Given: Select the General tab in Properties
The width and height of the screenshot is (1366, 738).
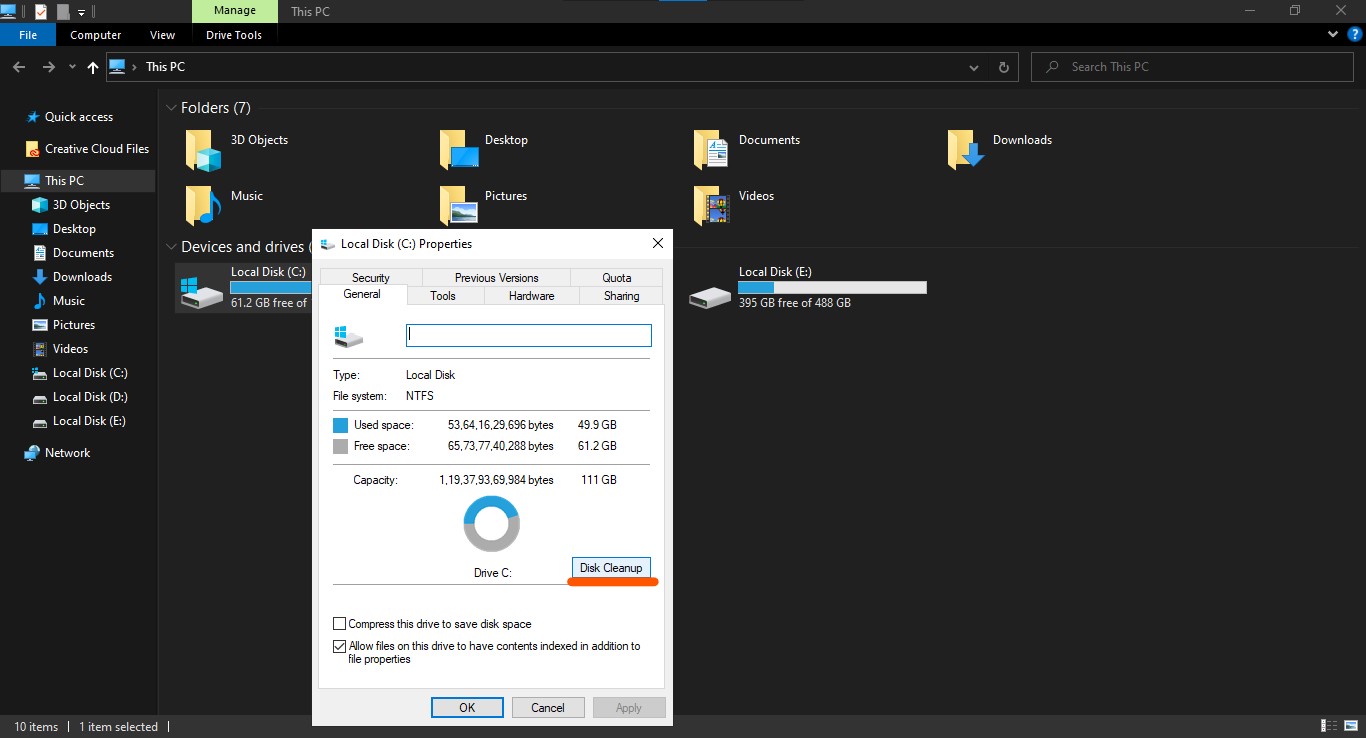Looking at the screenshot, I should [x=362, y=295].
